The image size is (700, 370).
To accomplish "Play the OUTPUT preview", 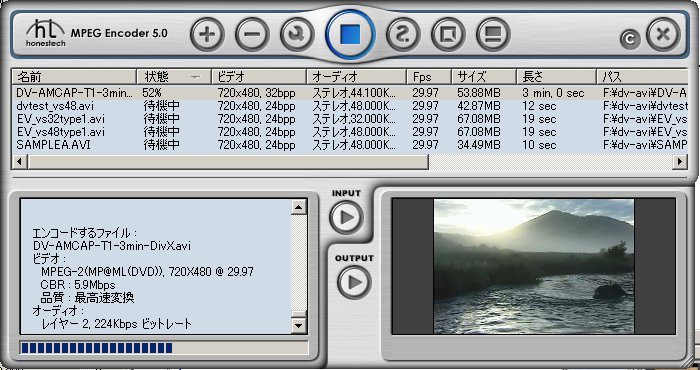I will click(354, 282).
